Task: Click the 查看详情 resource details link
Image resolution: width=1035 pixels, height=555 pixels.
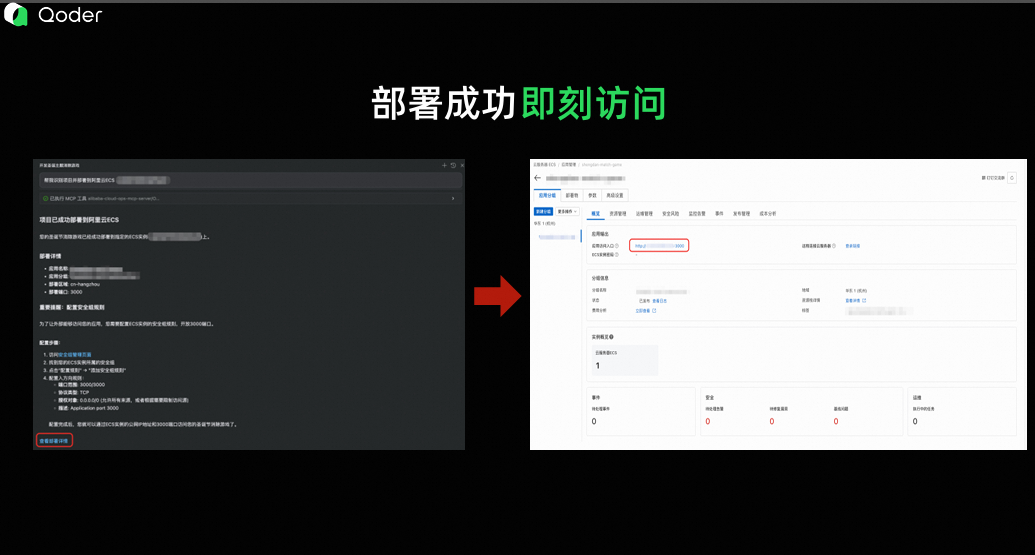Action: 853,301
